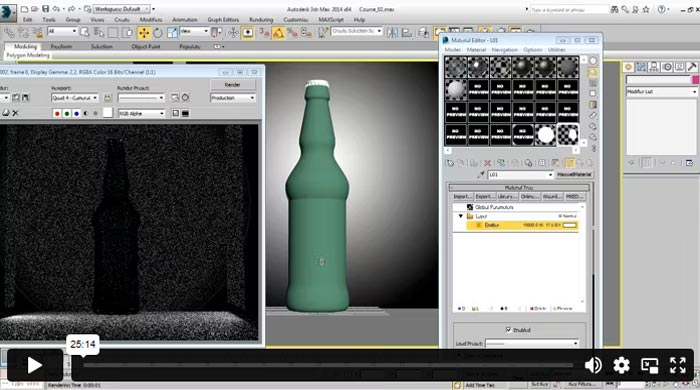The image size is (700, 390).
Task: Click the Save file icon in quick access toolbar
Action: [x=46, y=8]
